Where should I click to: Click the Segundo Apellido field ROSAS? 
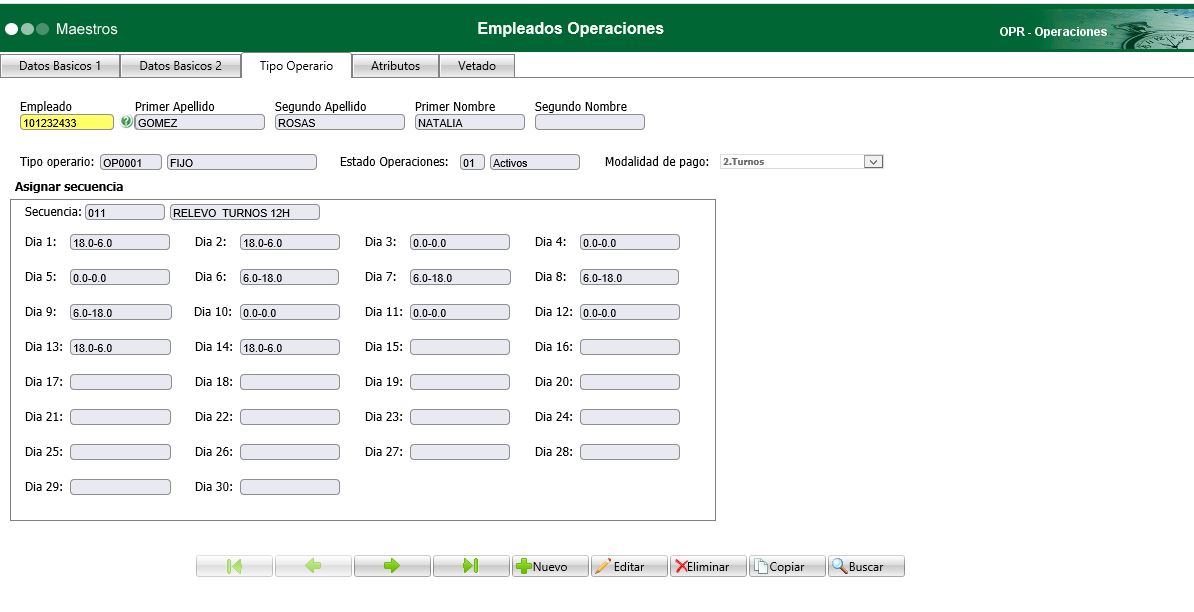click(340, 123)
